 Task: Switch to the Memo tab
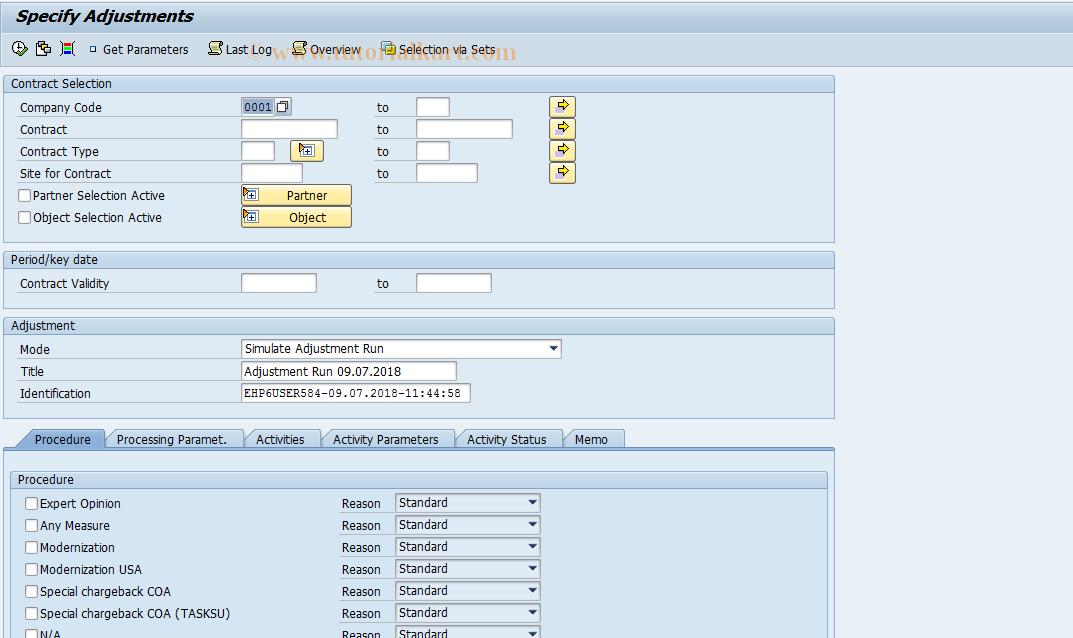pyautogui.click(x=591, y=439)
